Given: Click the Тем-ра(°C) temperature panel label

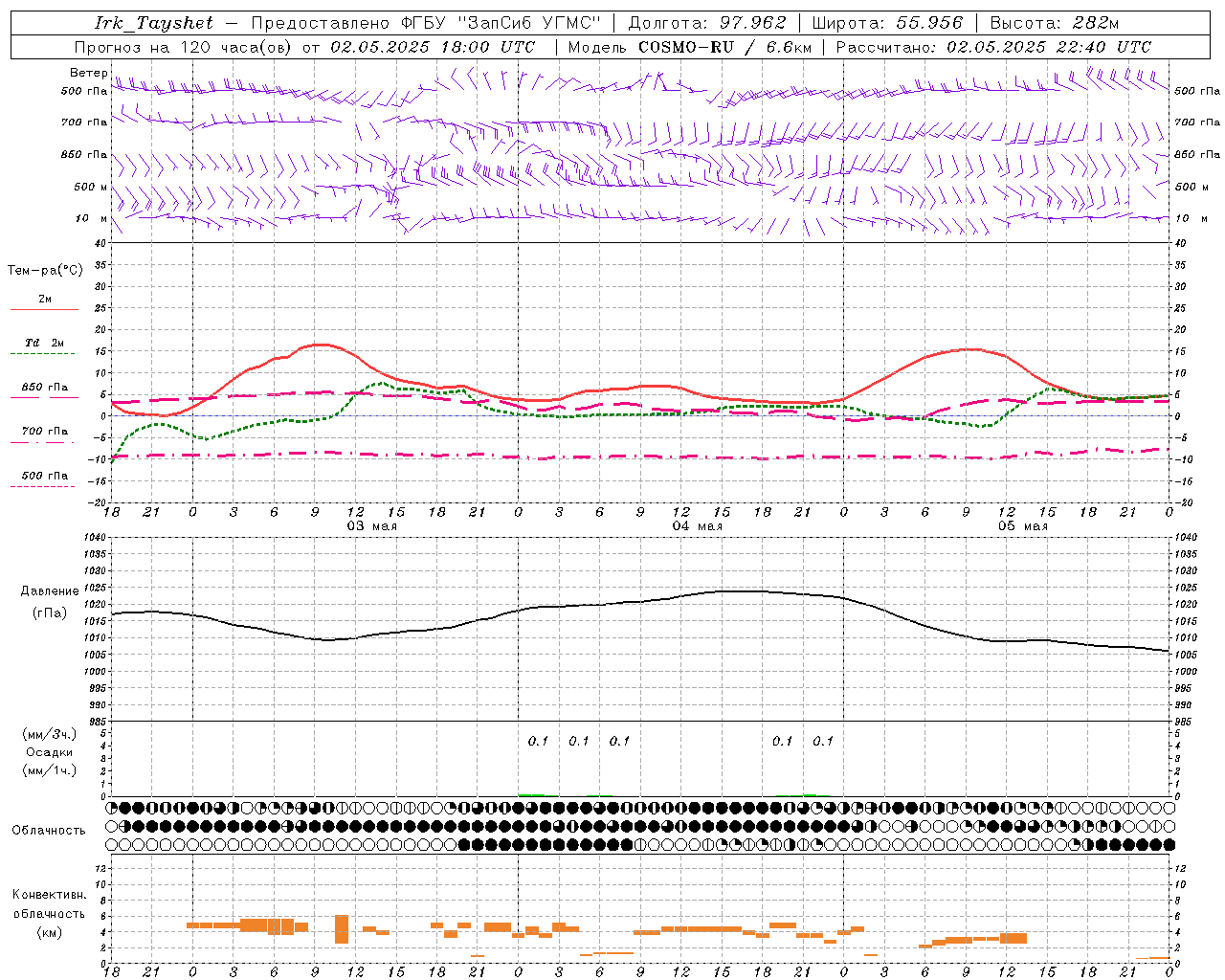Looking at the screenshot, I should click(45, 271).
